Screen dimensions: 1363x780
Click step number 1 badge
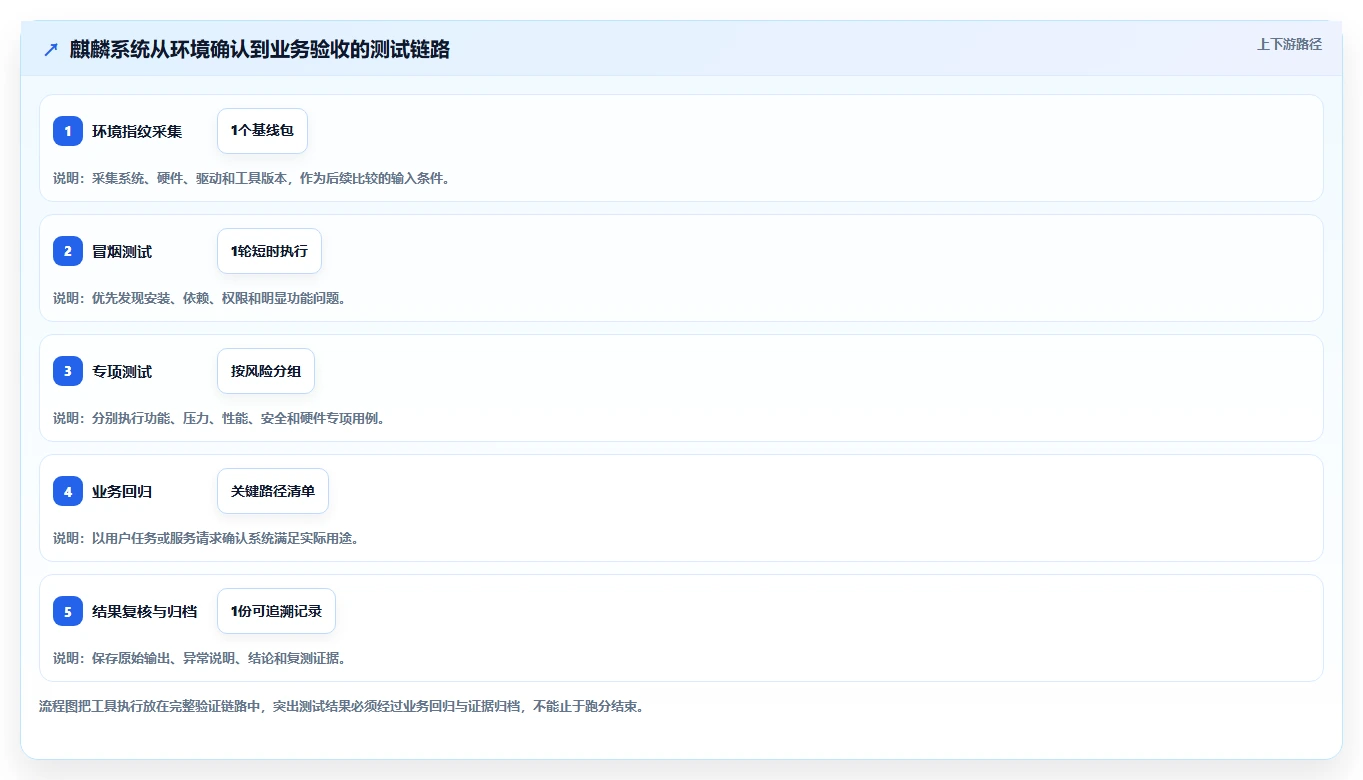tap(68, 131)
